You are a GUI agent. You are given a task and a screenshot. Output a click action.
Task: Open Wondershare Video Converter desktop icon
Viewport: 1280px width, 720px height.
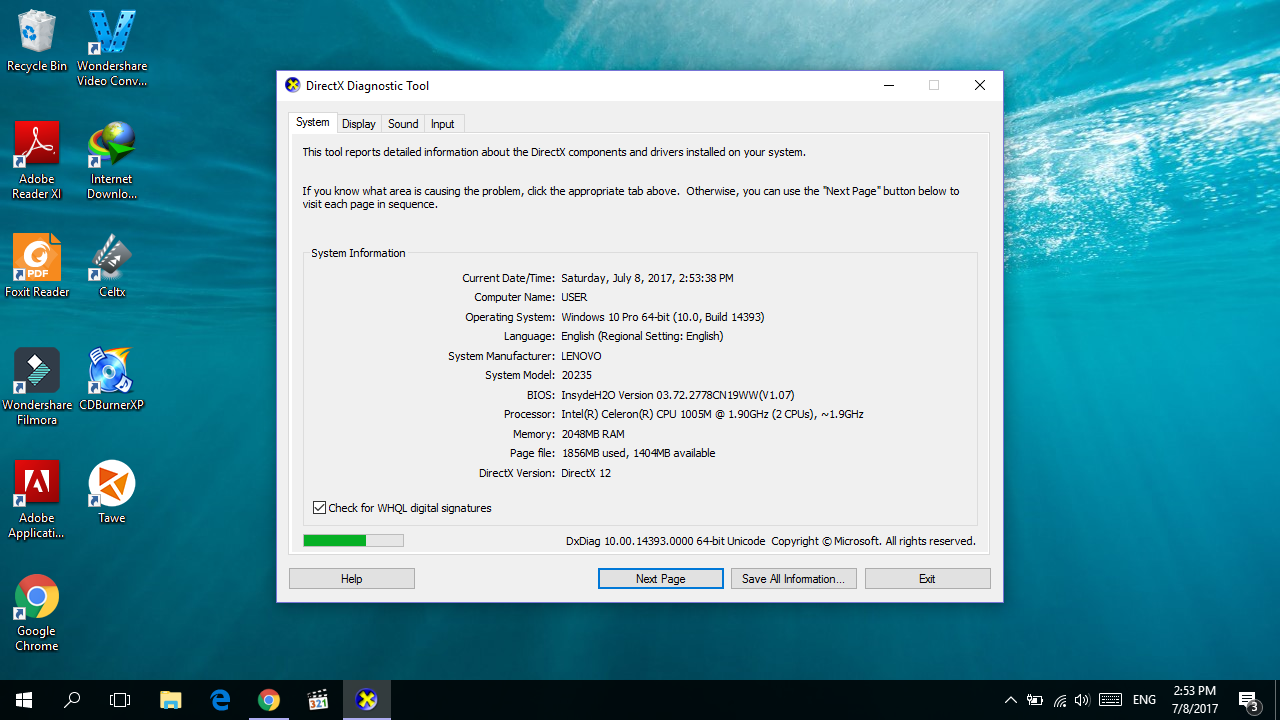(x=112, y=48)
